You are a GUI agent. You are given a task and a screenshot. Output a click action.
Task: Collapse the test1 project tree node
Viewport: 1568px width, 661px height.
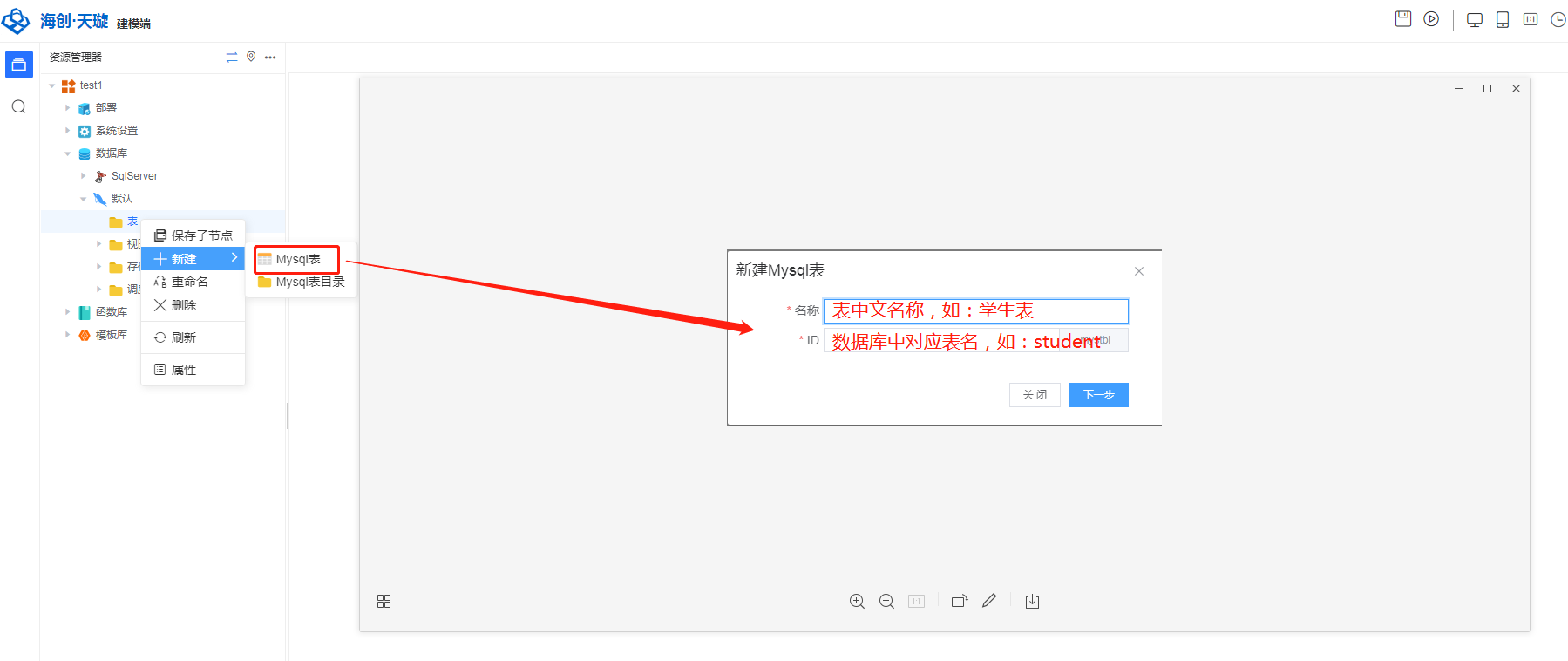click(x=52, y=85)
